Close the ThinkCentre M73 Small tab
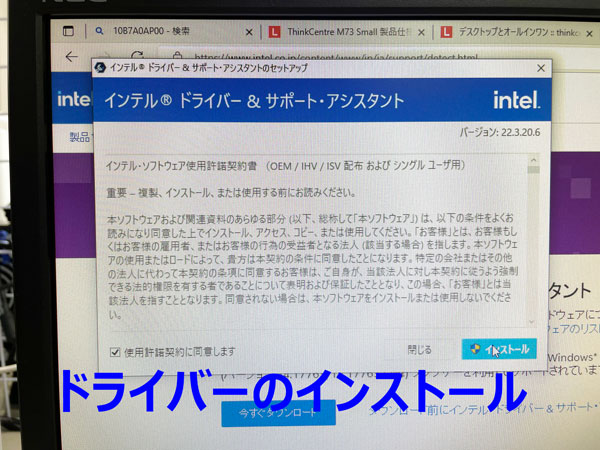600x450 pixels. pyautogui.click(x=421, y=33)
